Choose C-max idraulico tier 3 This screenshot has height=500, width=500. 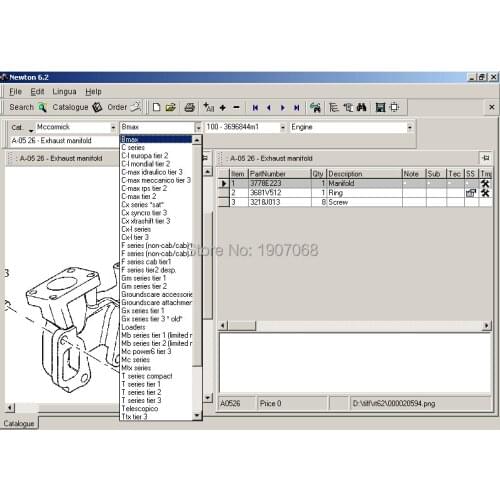pos(156,172)
